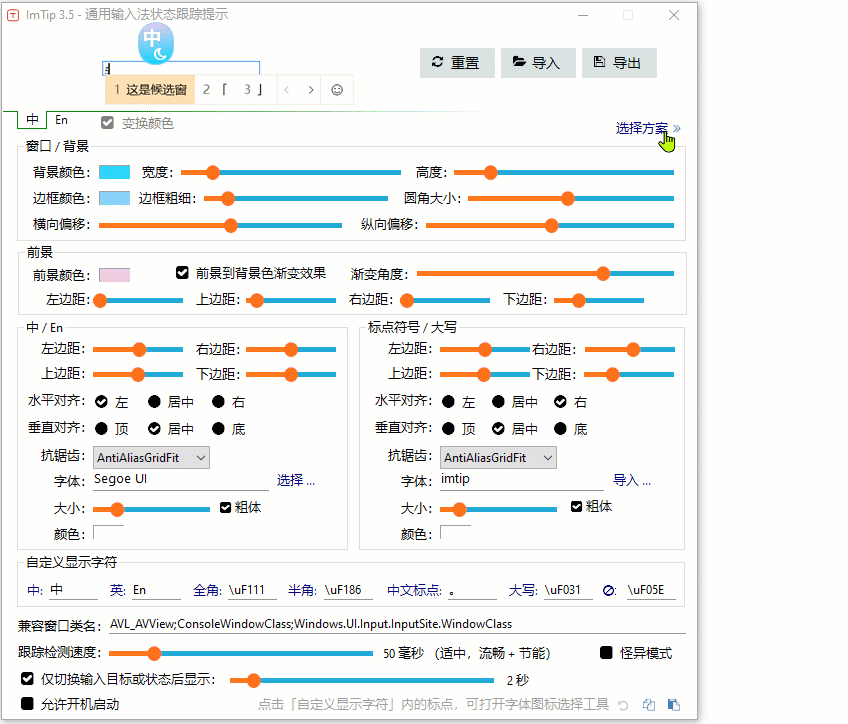
Task: Click the 跟踪检测速度 slider handle
Action: pyautogui.click(x=155, y=654)
